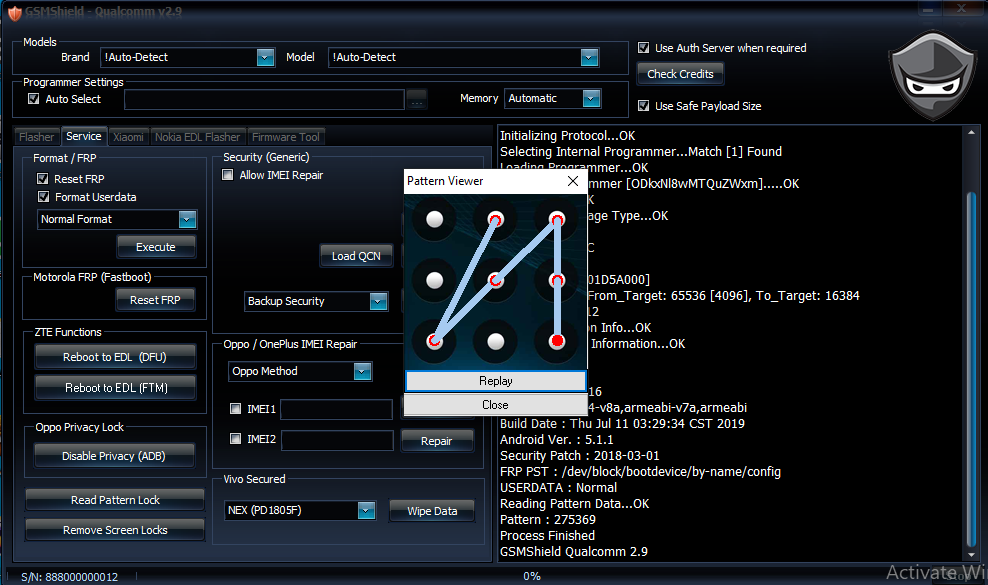Expand the Normal Format dropdown
The height and width of the screenshot is (585, 988).
[187, 219]
